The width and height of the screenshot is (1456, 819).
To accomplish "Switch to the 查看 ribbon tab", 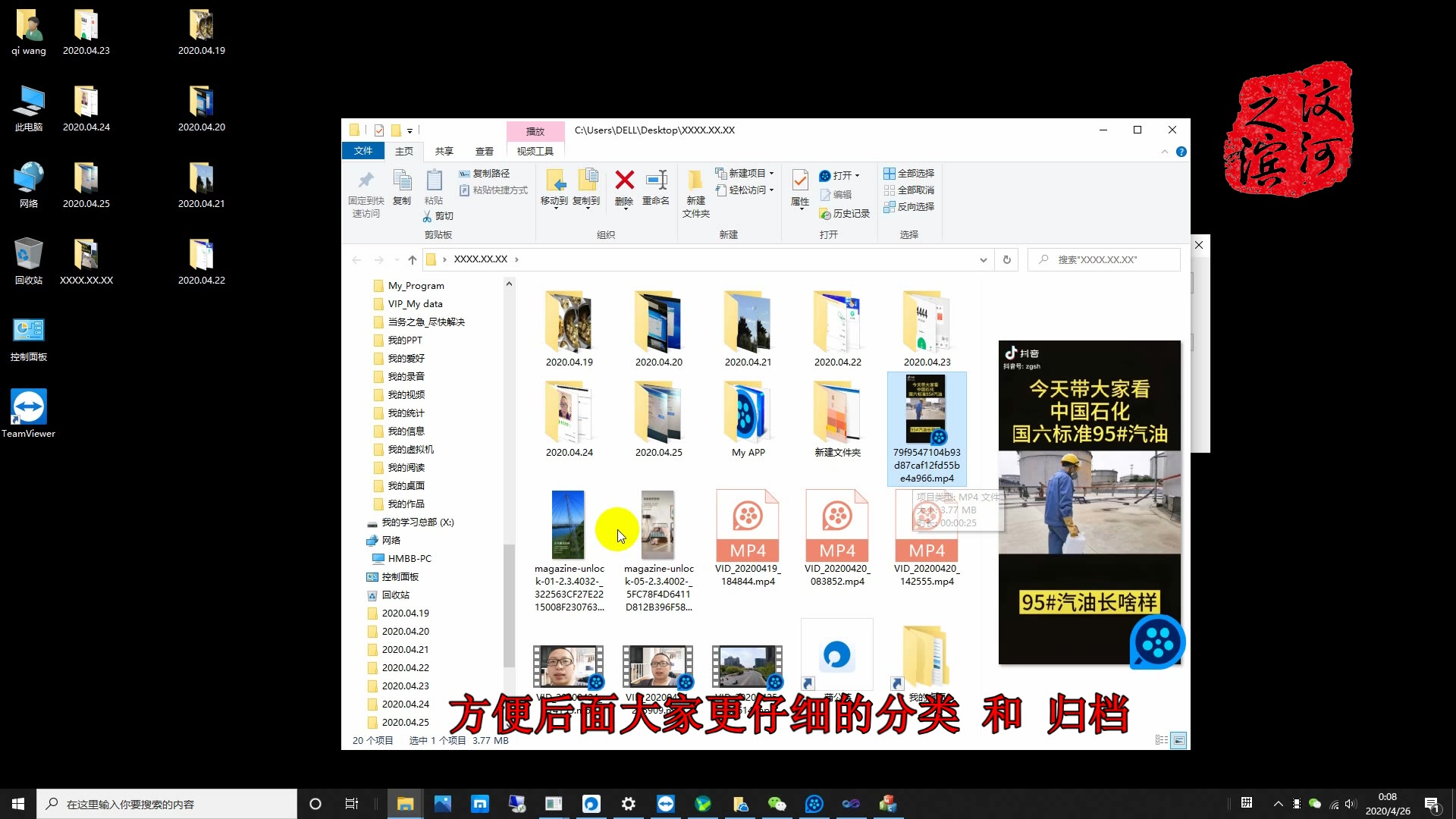I will pos(484,151).
